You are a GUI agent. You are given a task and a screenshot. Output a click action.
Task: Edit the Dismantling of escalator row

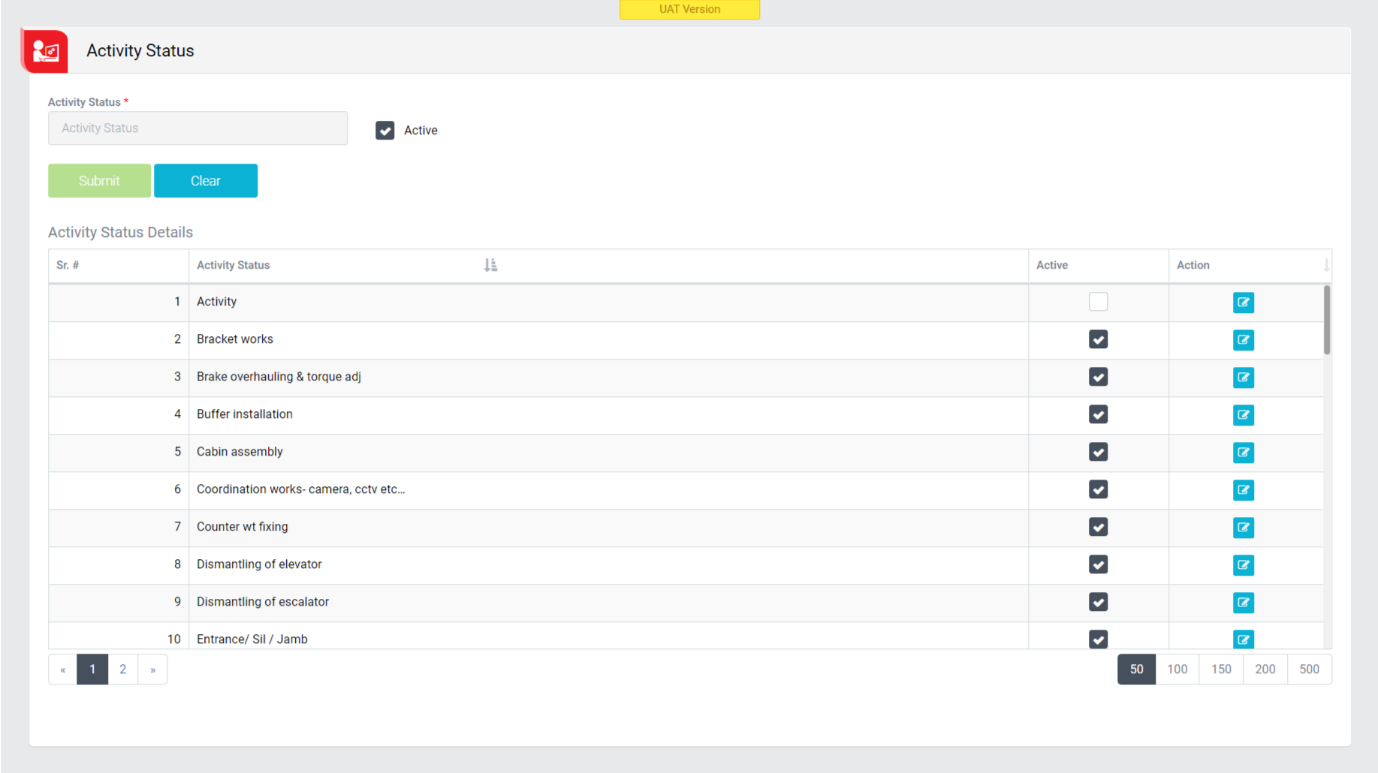point(1243,602)
